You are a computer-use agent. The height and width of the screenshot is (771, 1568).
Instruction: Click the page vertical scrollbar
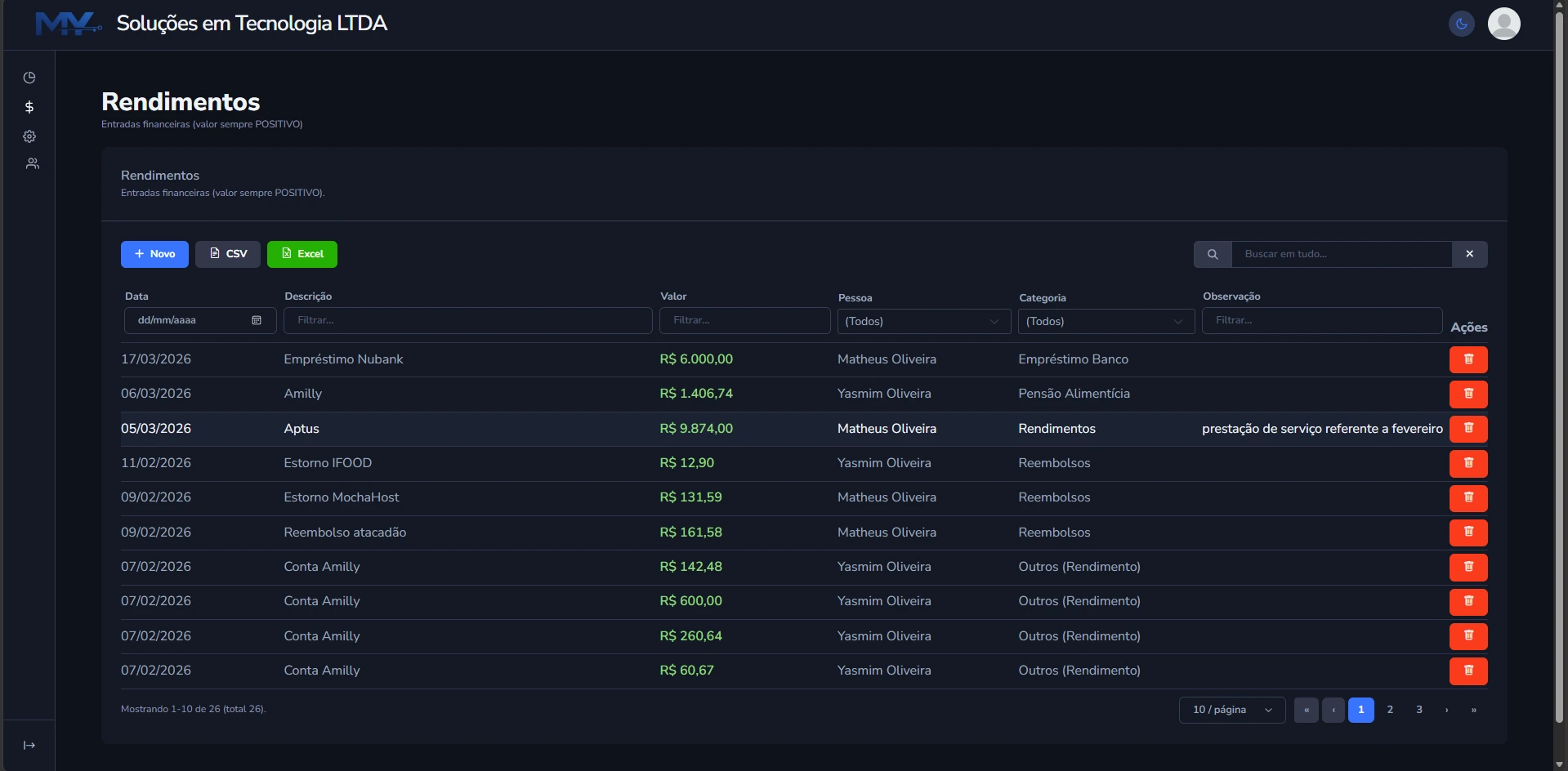pos(1560,368)
